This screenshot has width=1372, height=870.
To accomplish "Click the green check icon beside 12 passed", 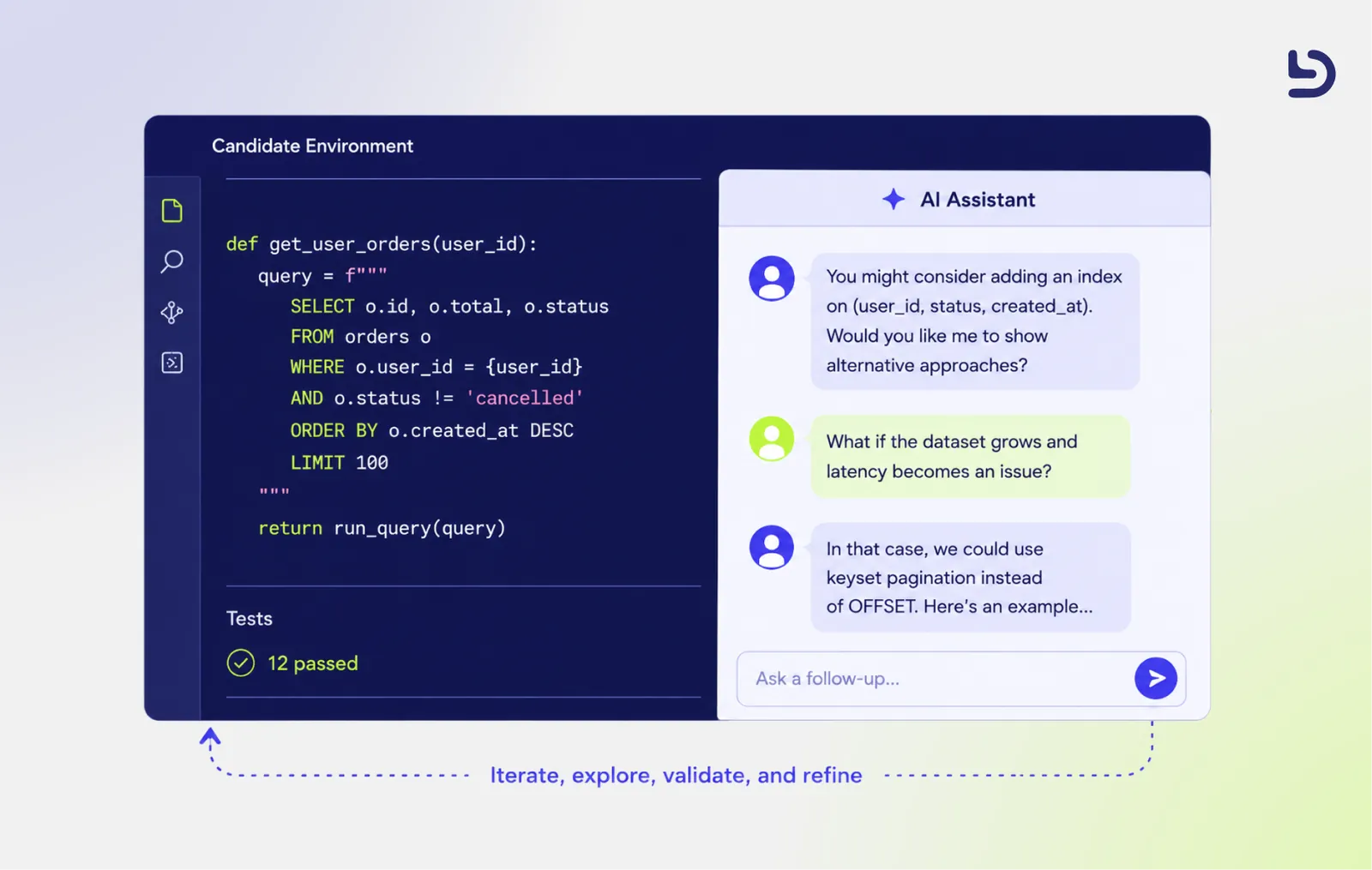I will click(241, 663).
